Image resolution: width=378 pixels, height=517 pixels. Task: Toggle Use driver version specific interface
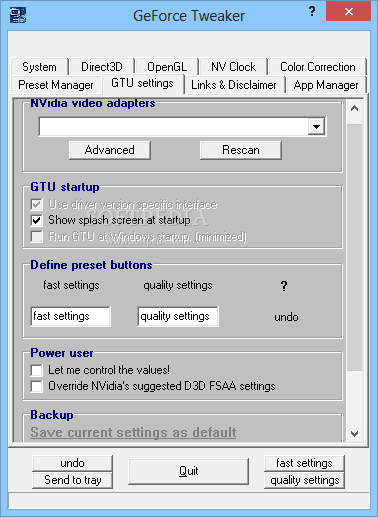[37, 204]
